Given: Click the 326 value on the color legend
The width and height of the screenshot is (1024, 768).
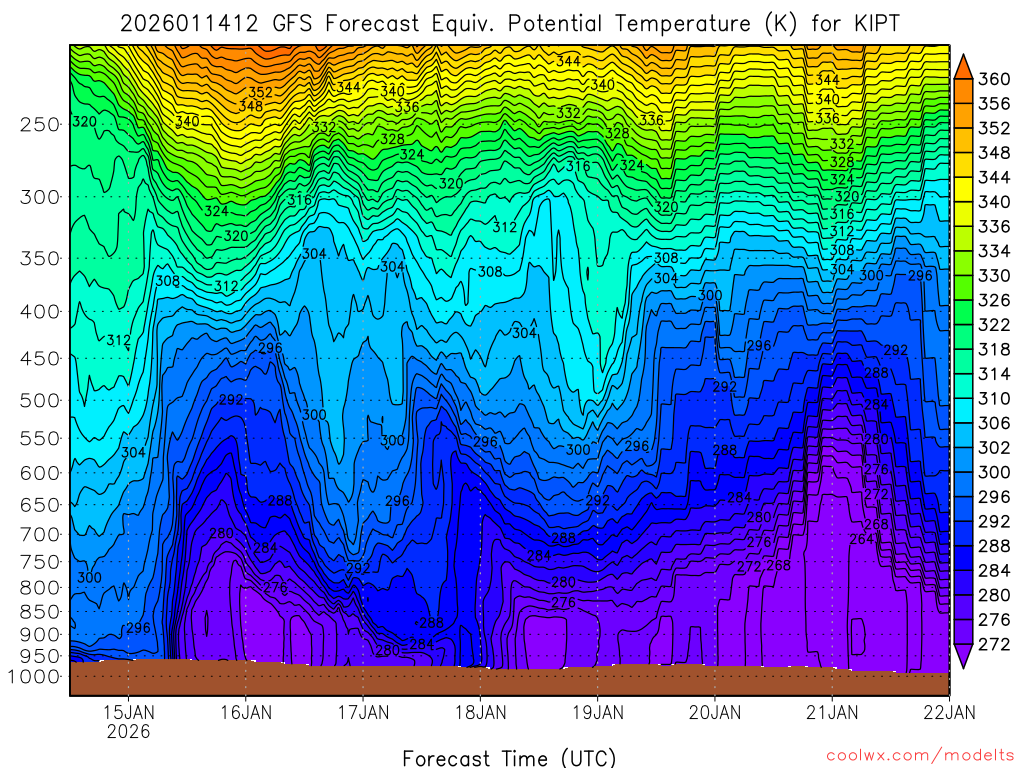Looking at the screenshot, I should [x=994, y=300].
